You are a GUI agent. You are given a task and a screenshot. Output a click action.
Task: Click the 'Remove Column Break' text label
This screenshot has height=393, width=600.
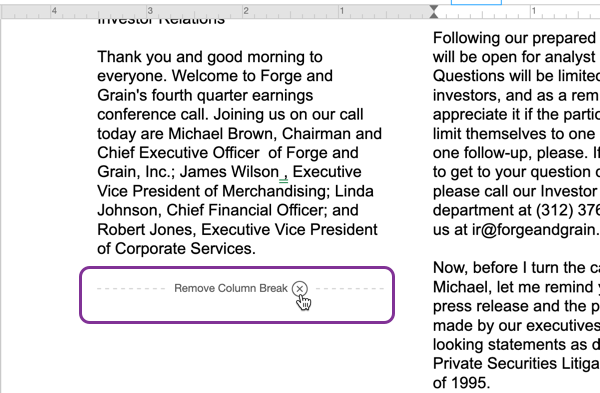click(231, 288)
